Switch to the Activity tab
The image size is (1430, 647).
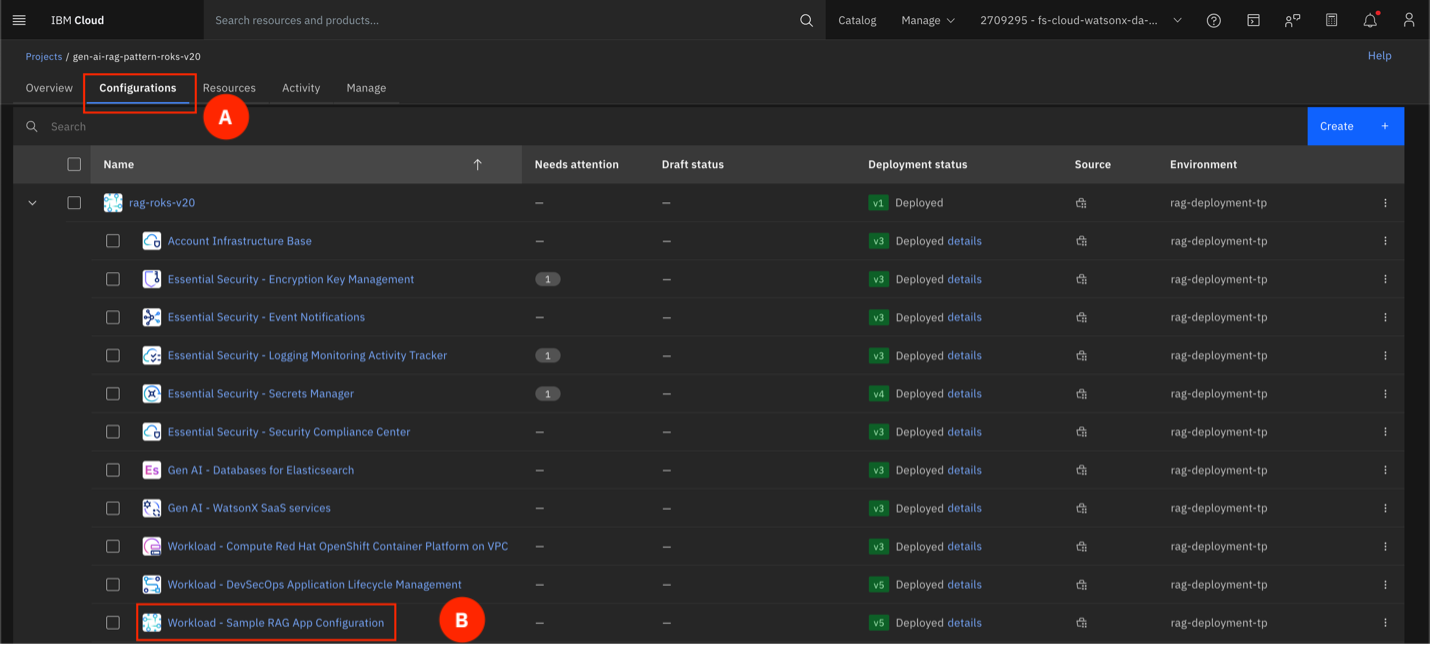(x=301, y=88)
